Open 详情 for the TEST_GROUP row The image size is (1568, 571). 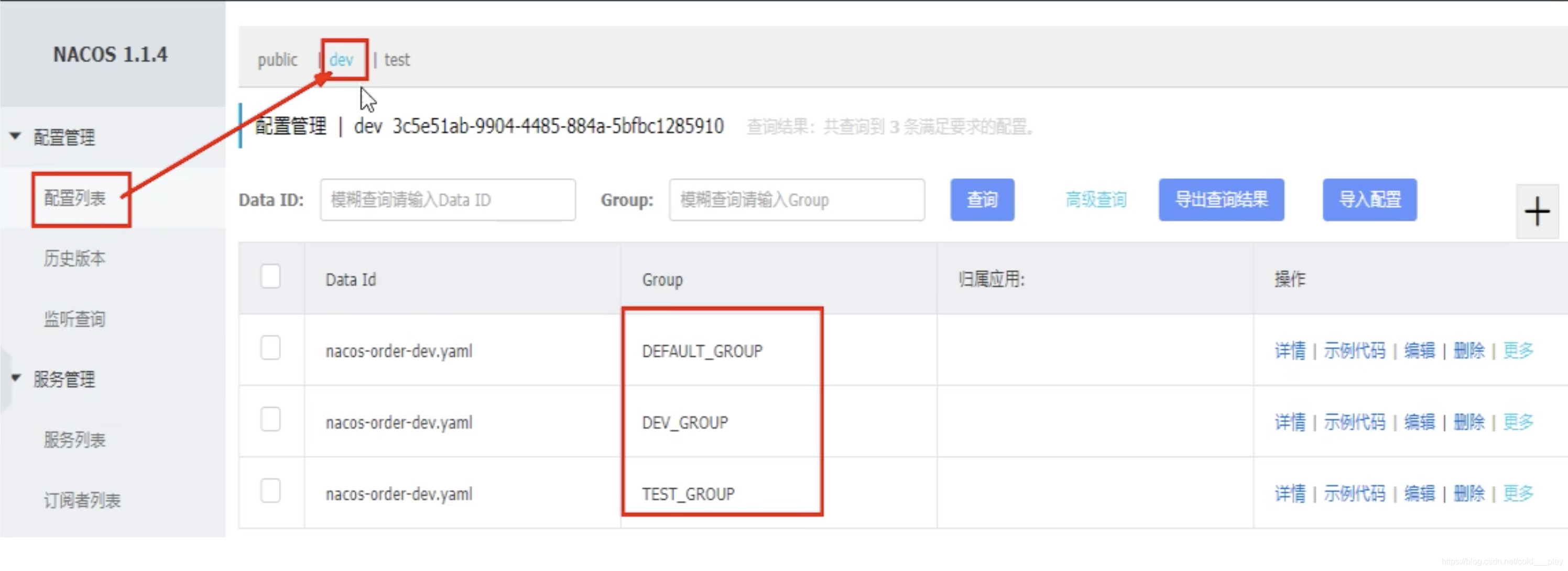pyautogui.click(x=1290, y=493)
